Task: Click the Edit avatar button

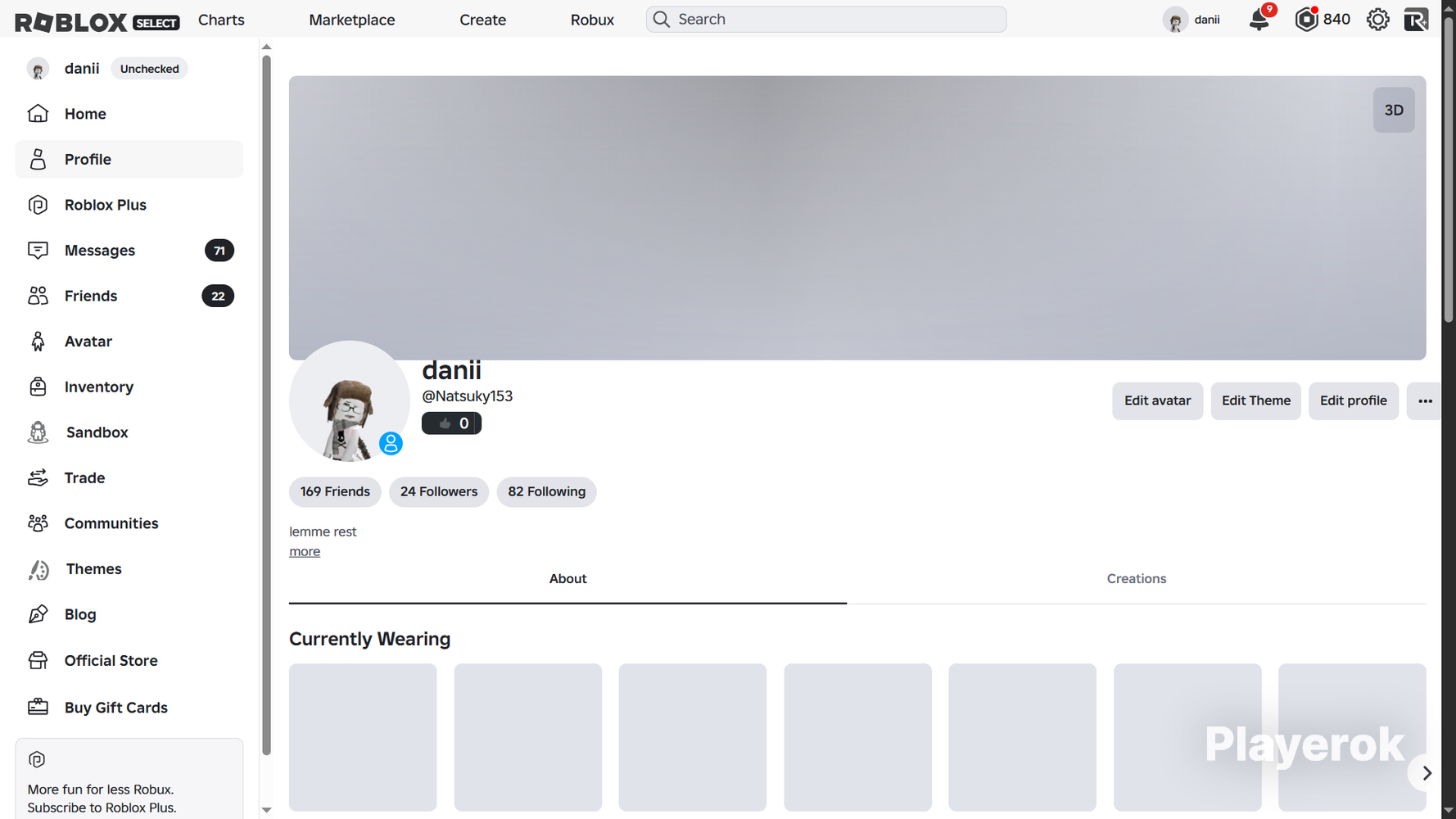Action: [x=1157, y=401]
